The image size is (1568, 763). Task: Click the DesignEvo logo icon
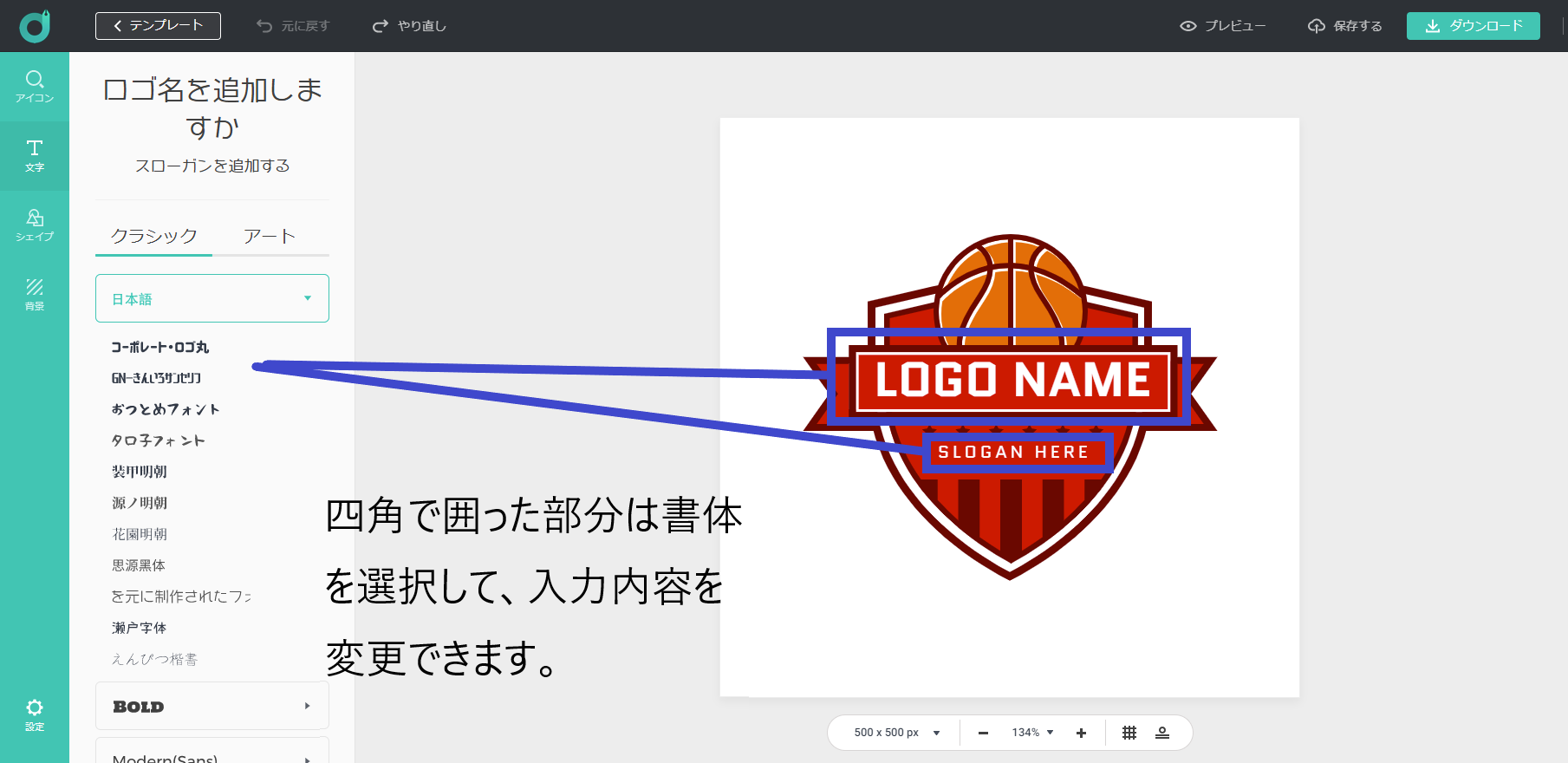36,26
